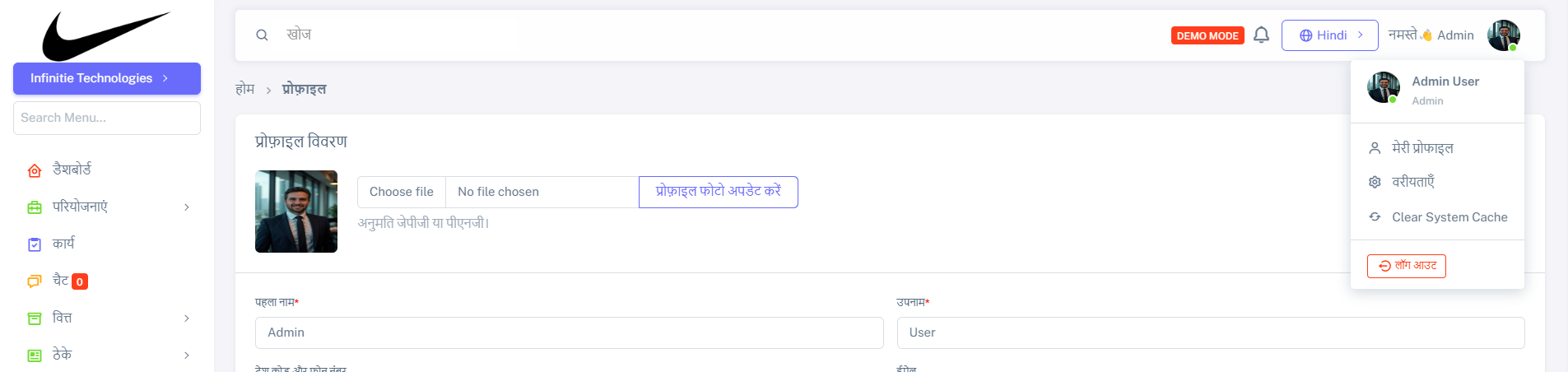1568x372 pixels.
Task: Open the चैट chat bubble icon
Action: (x=35, y=281)
